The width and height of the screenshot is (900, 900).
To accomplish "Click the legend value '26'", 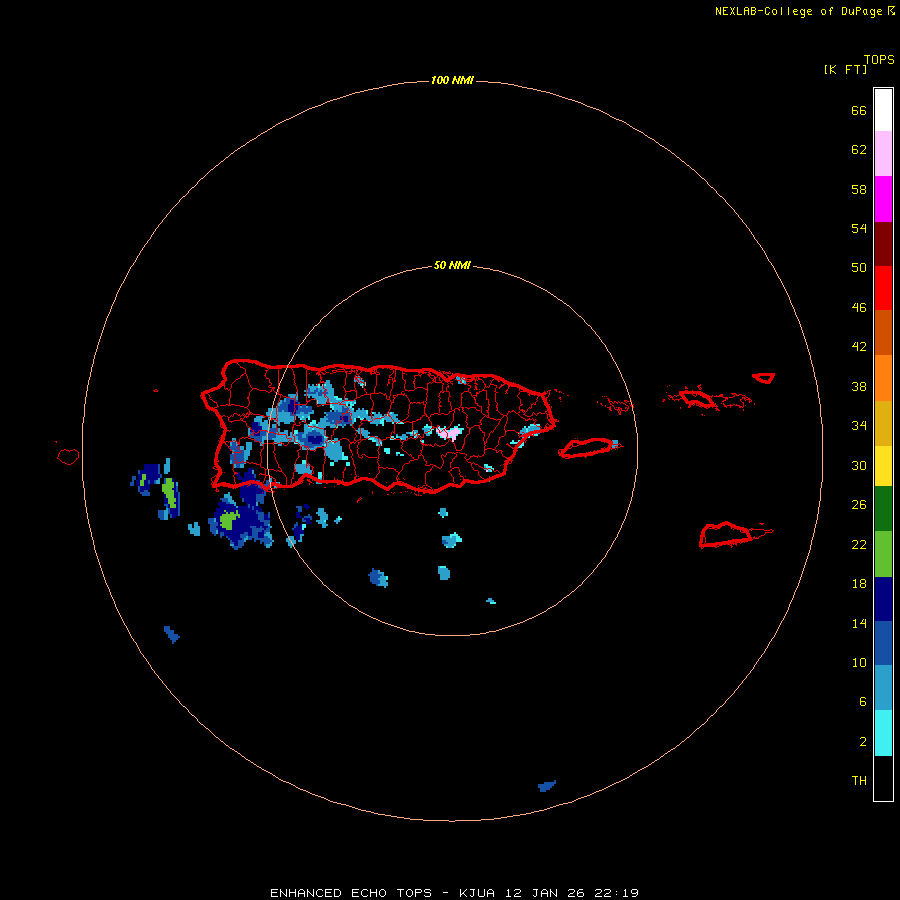I will tap(859, 505).
